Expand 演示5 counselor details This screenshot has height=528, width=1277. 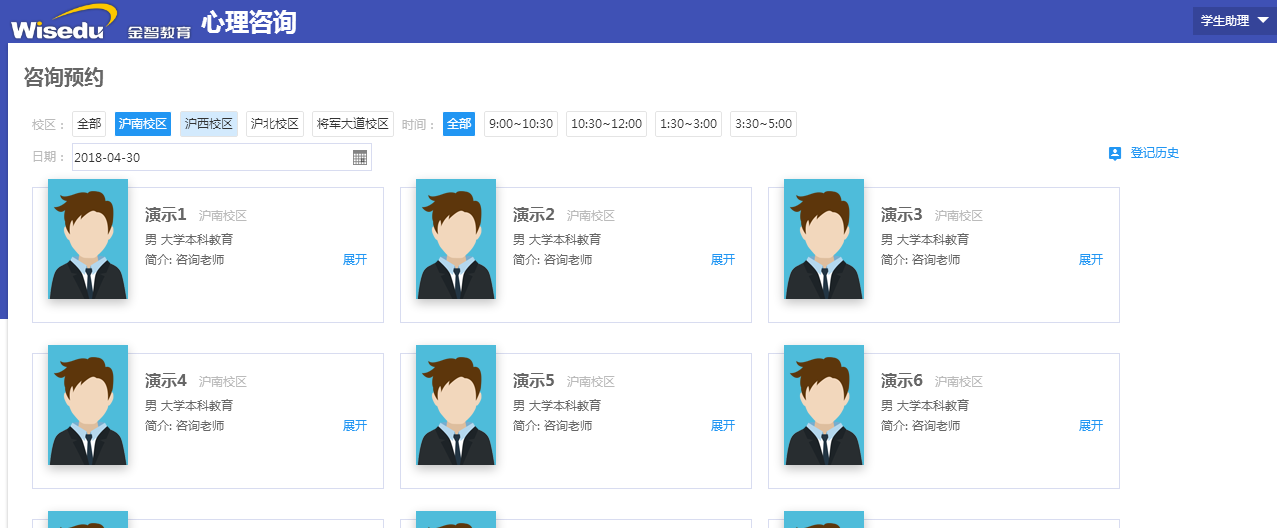pos(723,426)
